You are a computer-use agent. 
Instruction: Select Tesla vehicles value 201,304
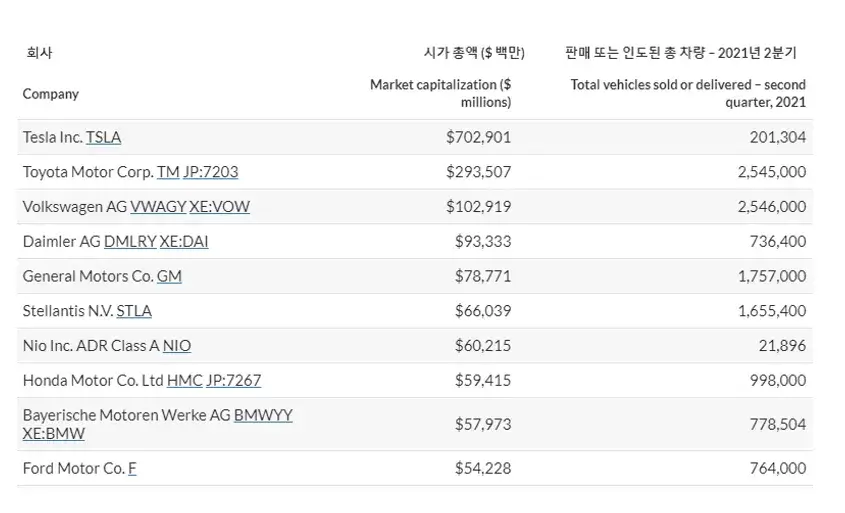(778, 137)
